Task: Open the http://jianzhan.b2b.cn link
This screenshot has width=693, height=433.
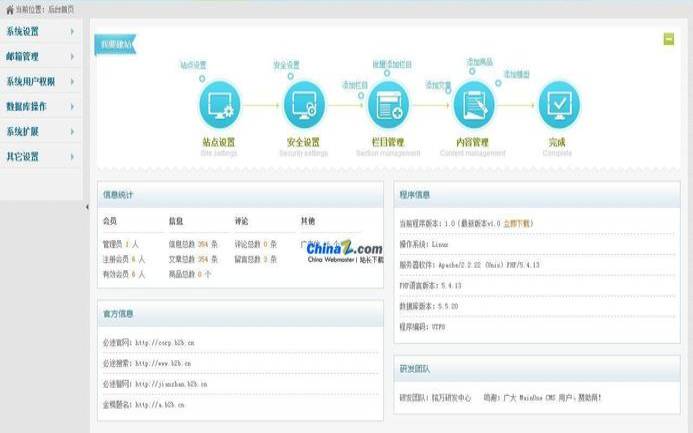Action: (x=170, y=384)
